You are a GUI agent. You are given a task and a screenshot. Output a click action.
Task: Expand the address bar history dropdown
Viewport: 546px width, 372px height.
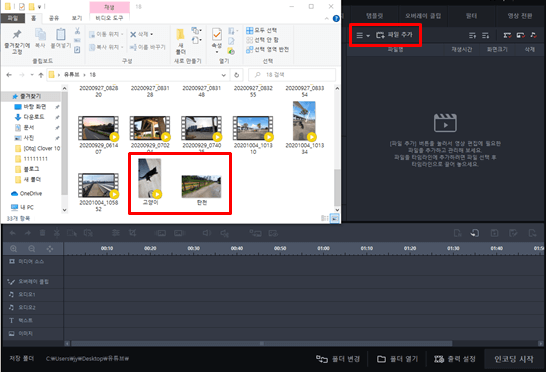[224, 75]
